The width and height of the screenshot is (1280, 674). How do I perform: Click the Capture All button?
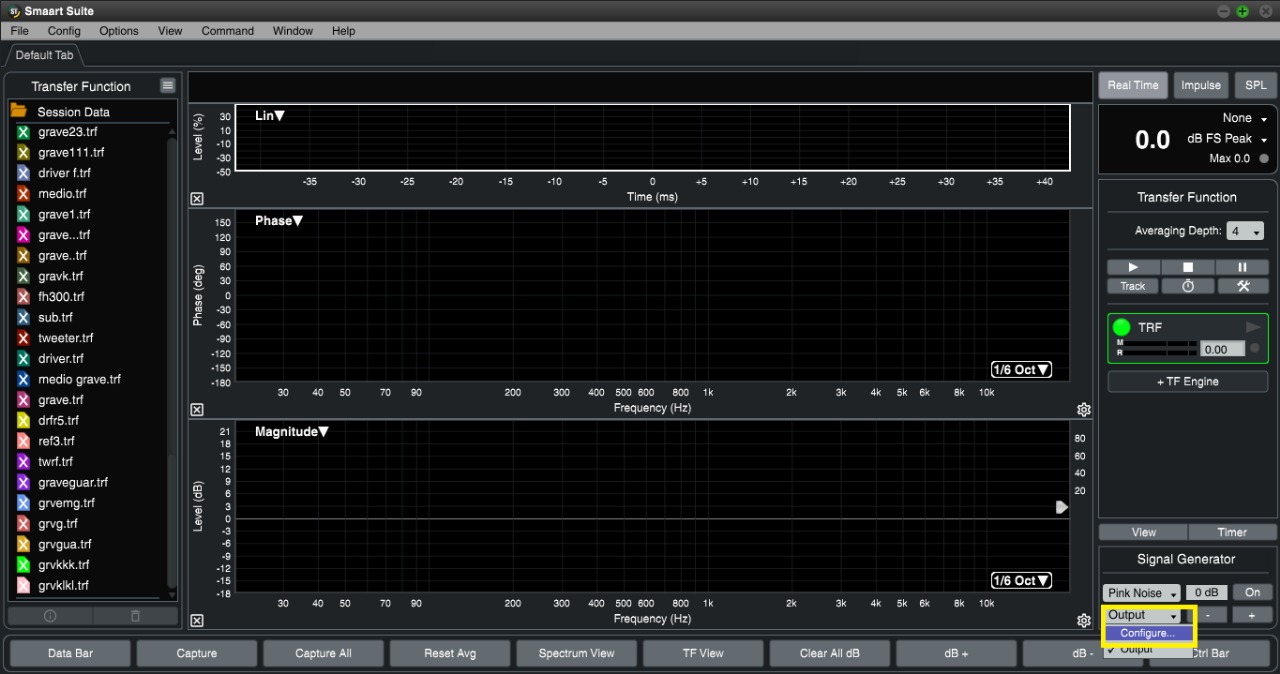[x=323, y=653]
